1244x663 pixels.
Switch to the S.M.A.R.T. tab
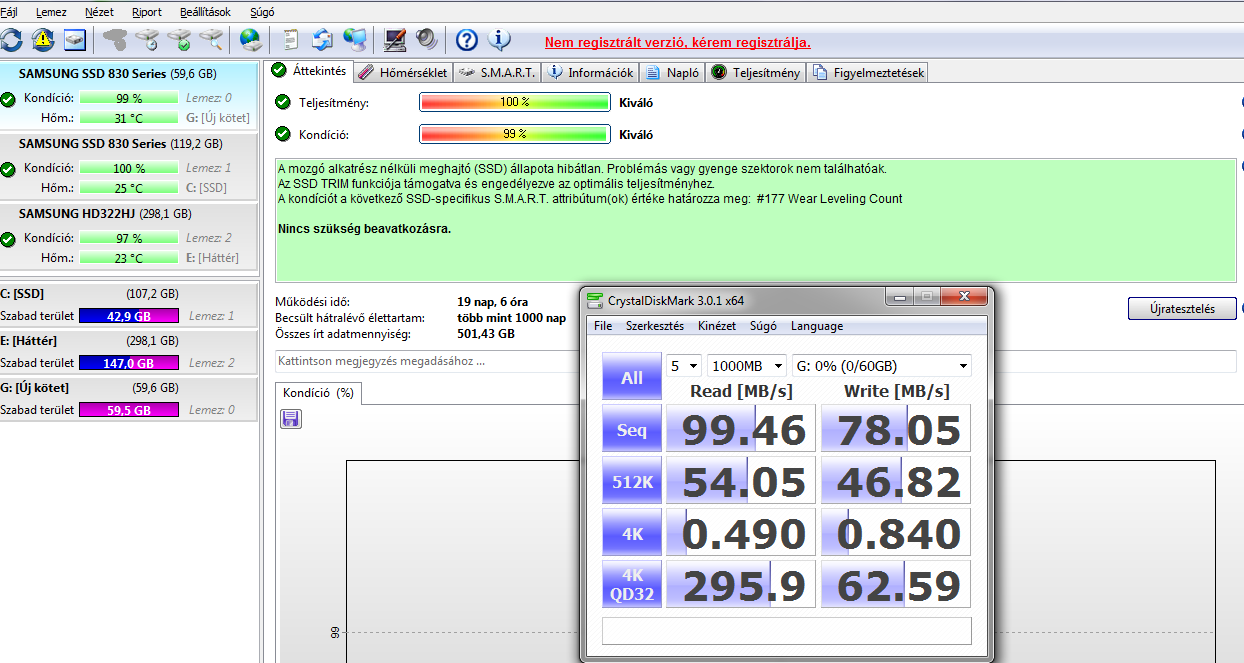click(x=497, y=72)
